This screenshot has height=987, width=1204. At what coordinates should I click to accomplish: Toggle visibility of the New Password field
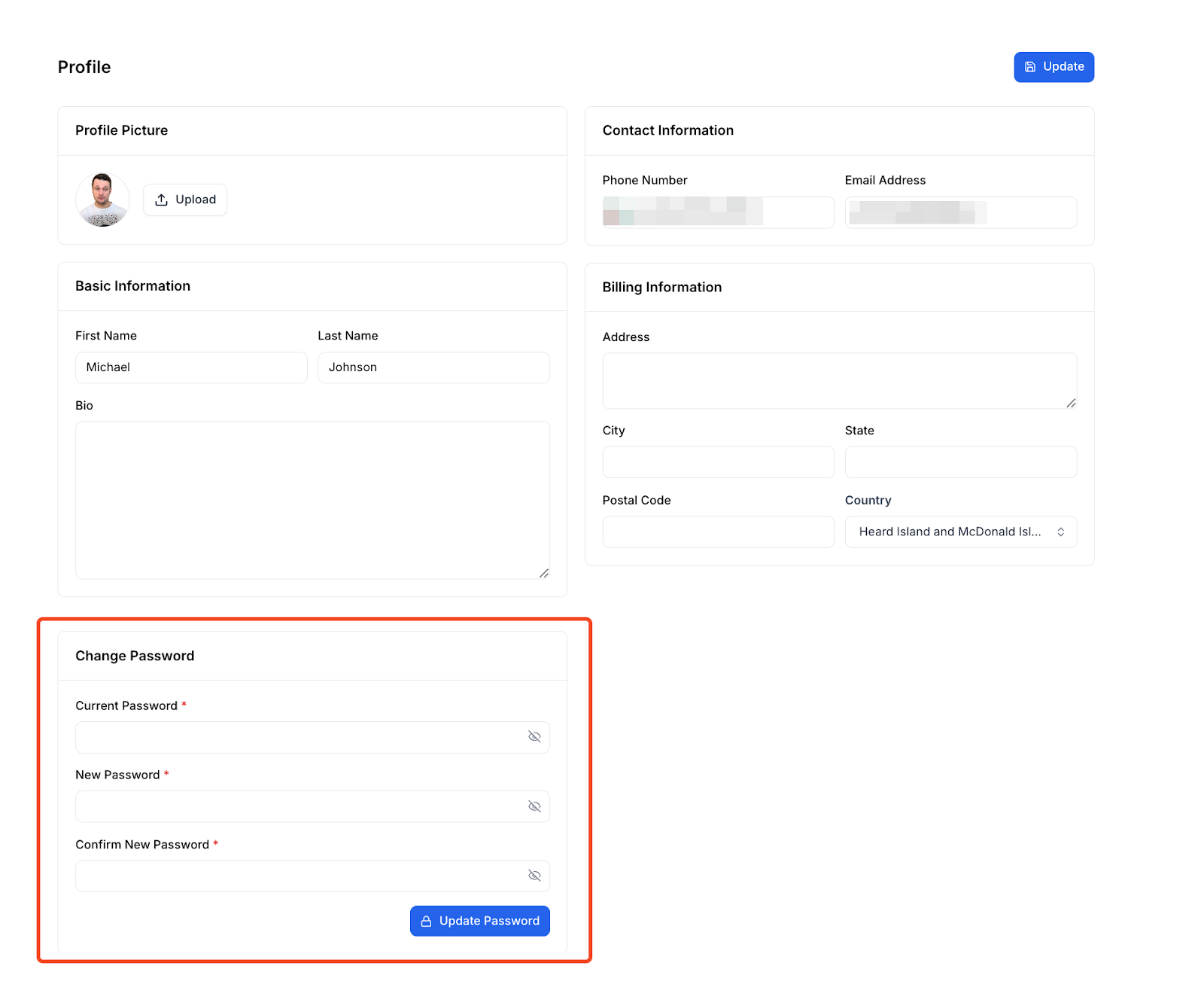[535, 806]
